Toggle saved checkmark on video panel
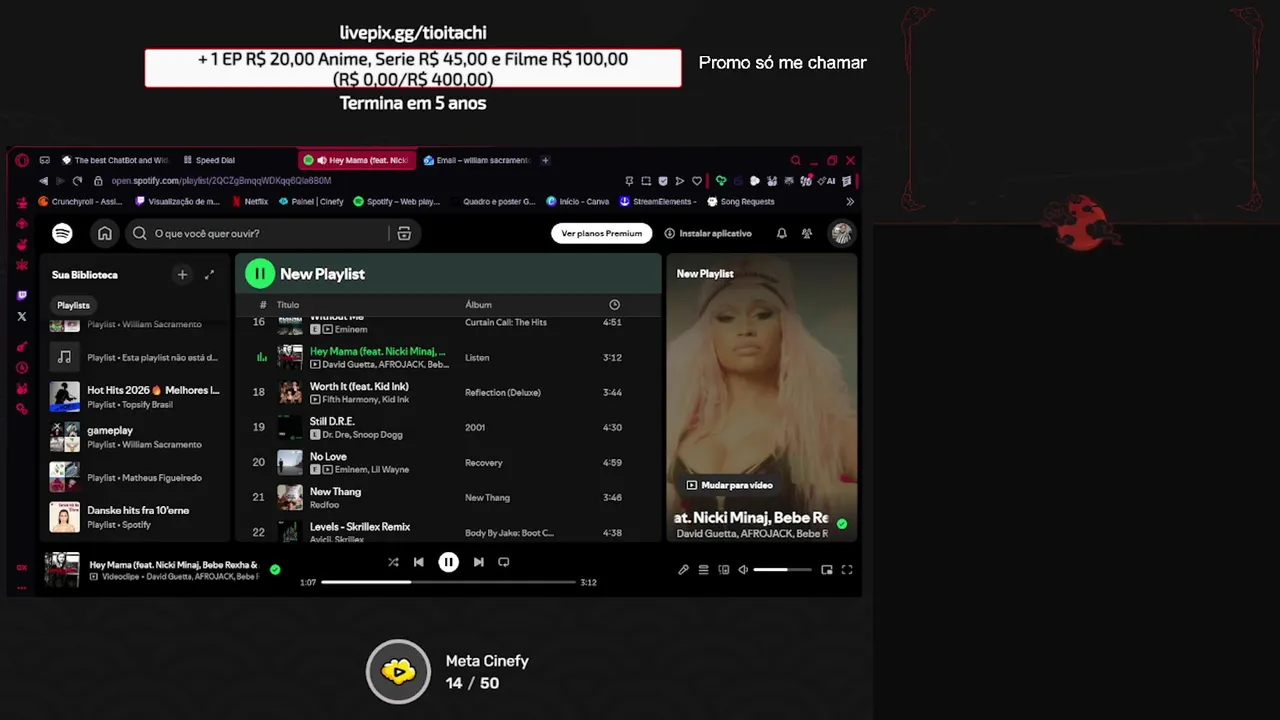 click(842, 523)
